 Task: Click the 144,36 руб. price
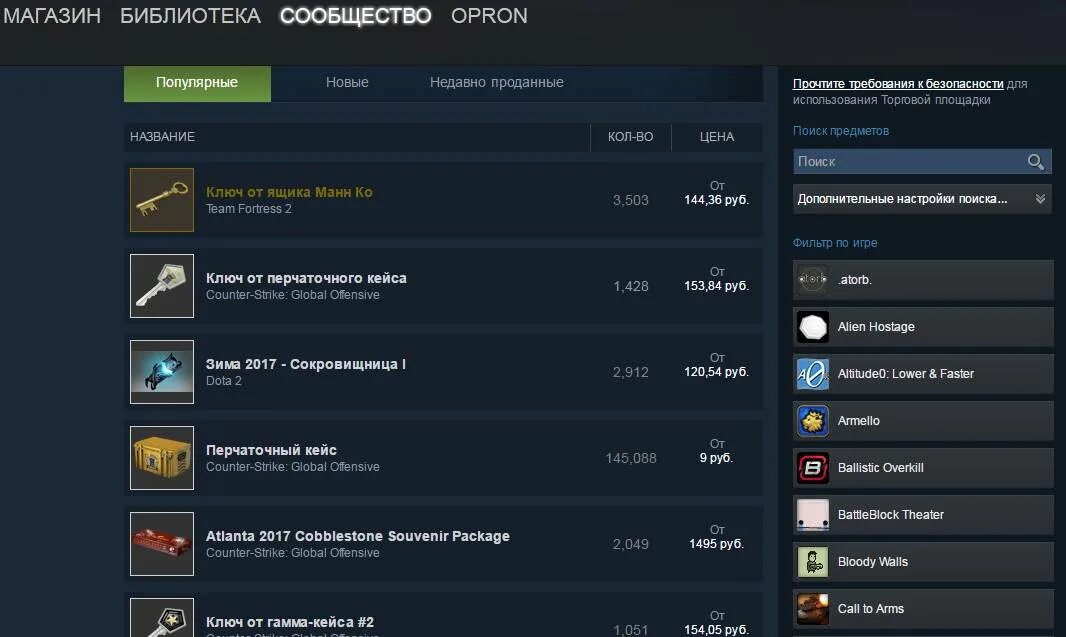tap(717, 200)
